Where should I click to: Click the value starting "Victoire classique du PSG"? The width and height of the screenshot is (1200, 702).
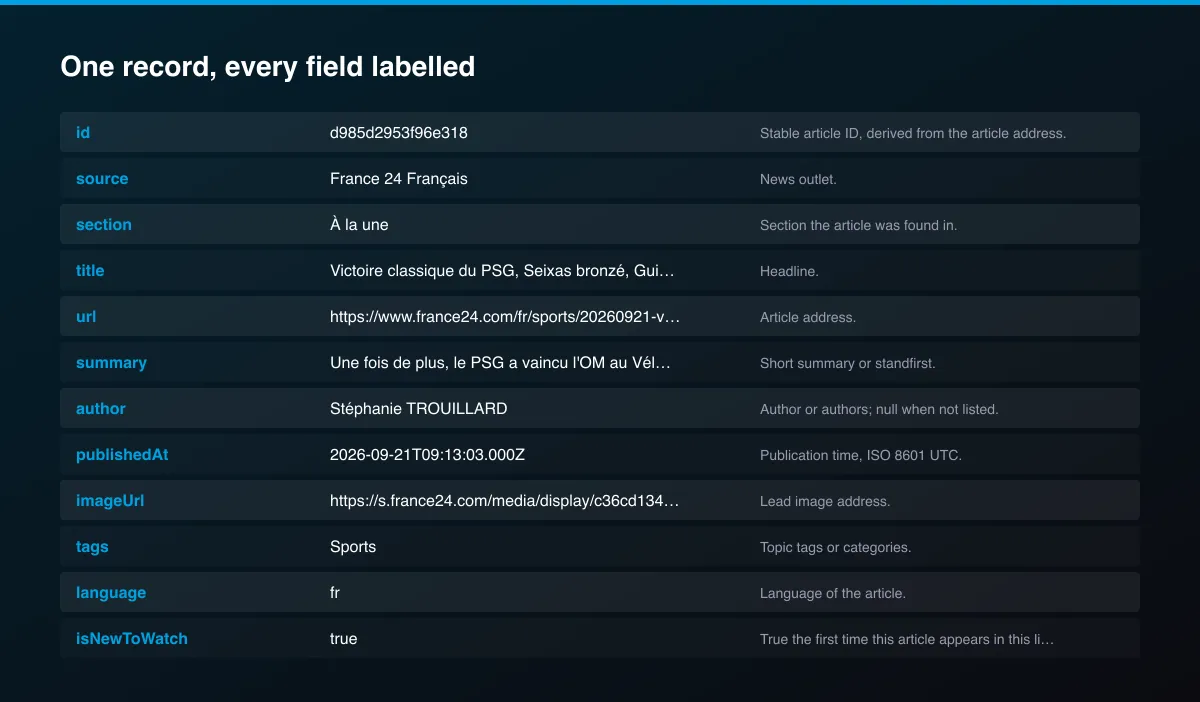[503, 271]
